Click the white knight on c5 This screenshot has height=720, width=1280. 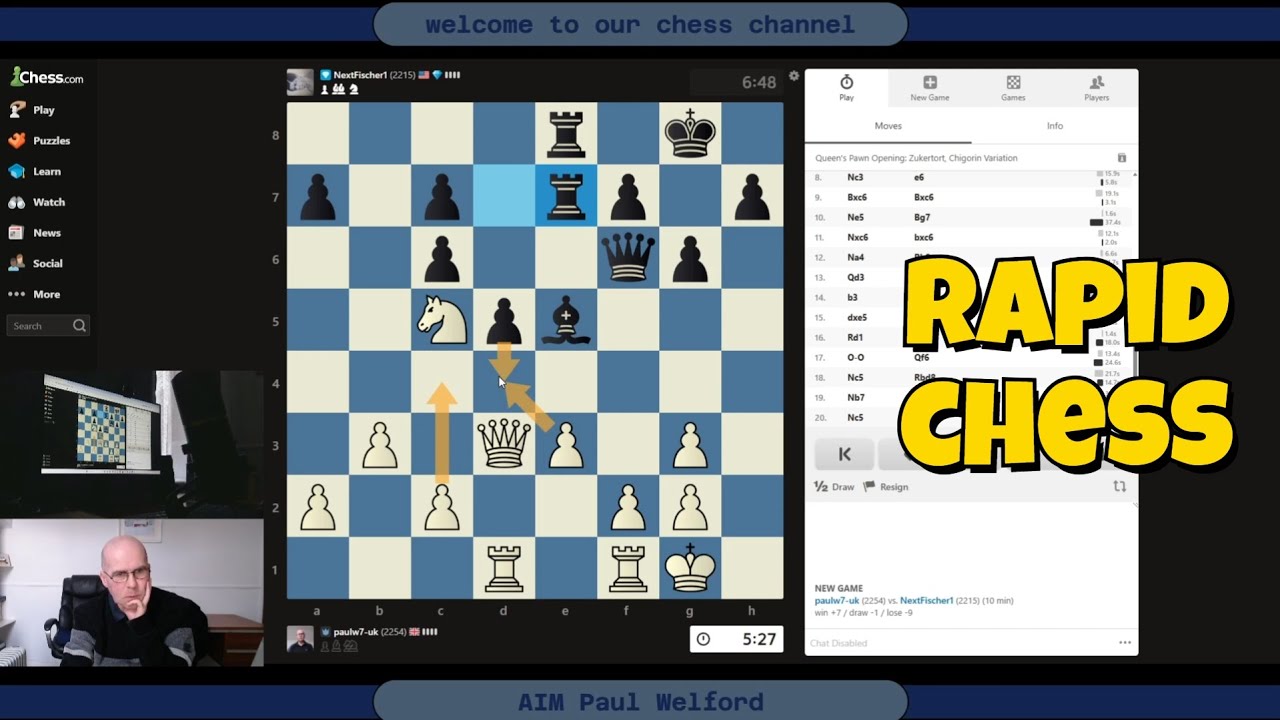coord(442,318)
